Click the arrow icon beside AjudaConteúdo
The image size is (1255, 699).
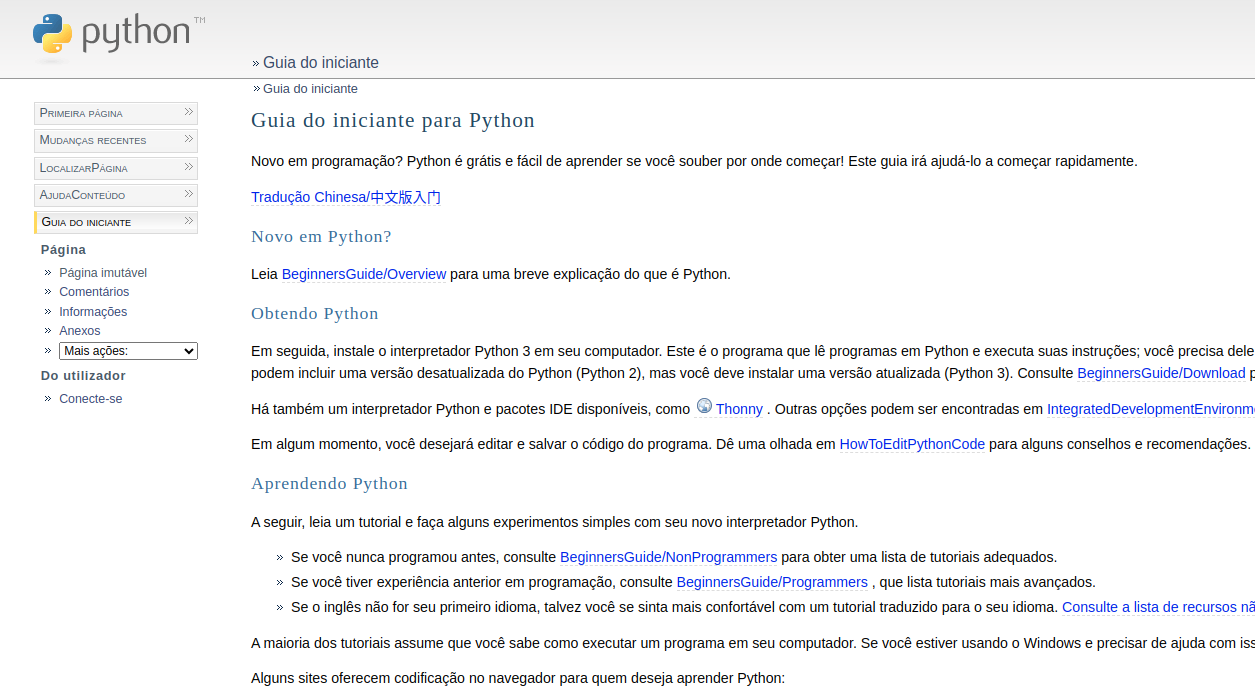pyautogui.click(x=187, y=194)
